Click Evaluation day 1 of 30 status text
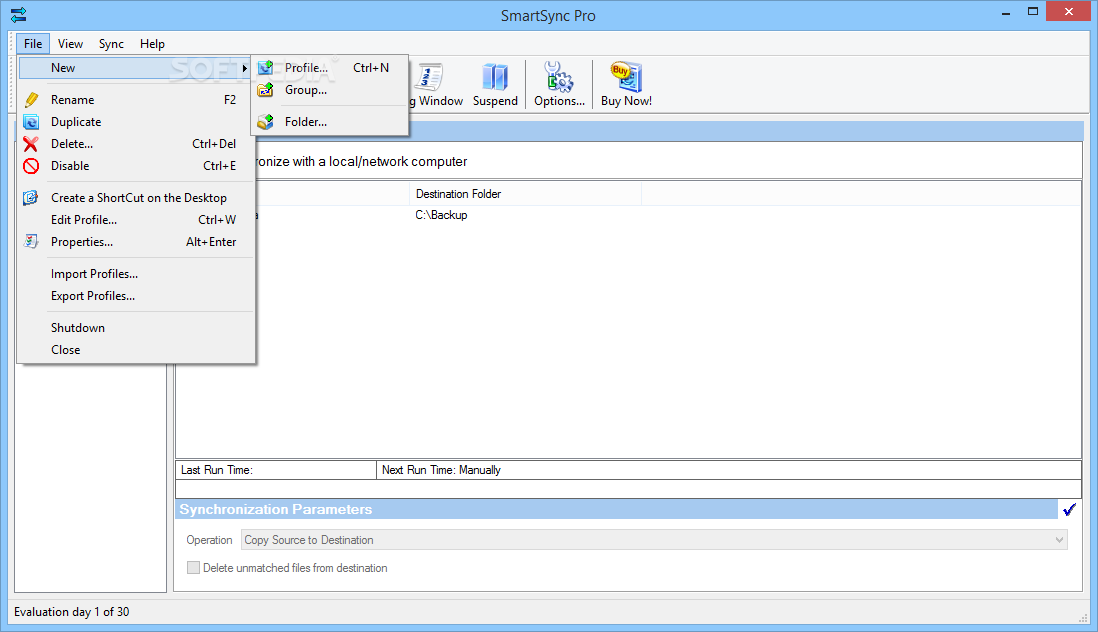 (71, 612)
